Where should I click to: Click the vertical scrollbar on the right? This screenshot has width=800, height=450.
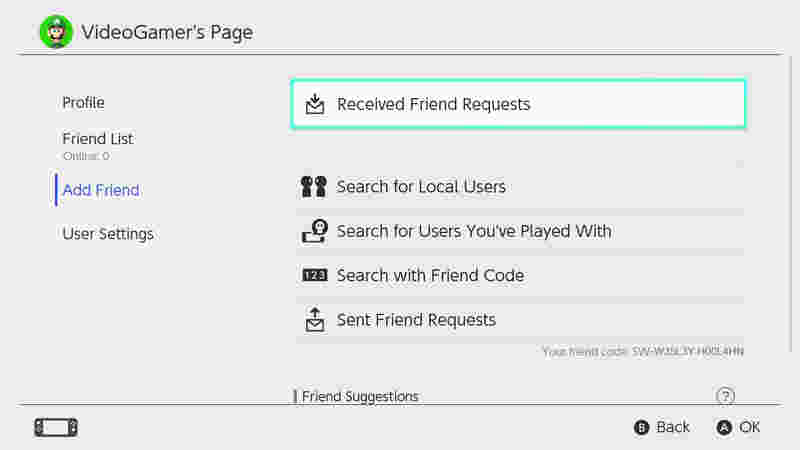click(791, 204)
